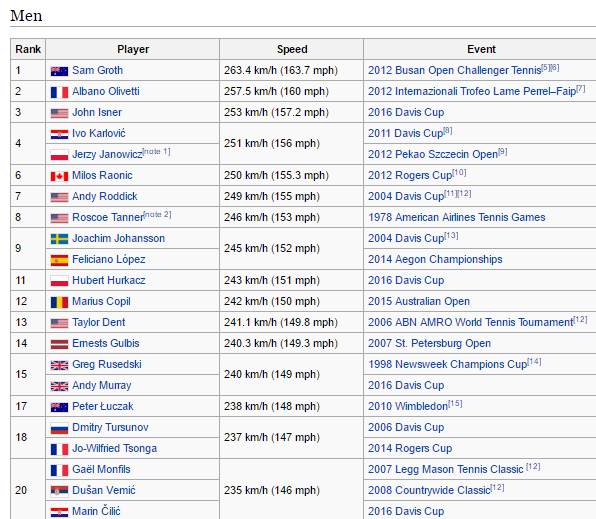This screenshot has width=596, height=519.
Task: Click the Australian flag beside Peter Łuczak
Action: [59, 407]
